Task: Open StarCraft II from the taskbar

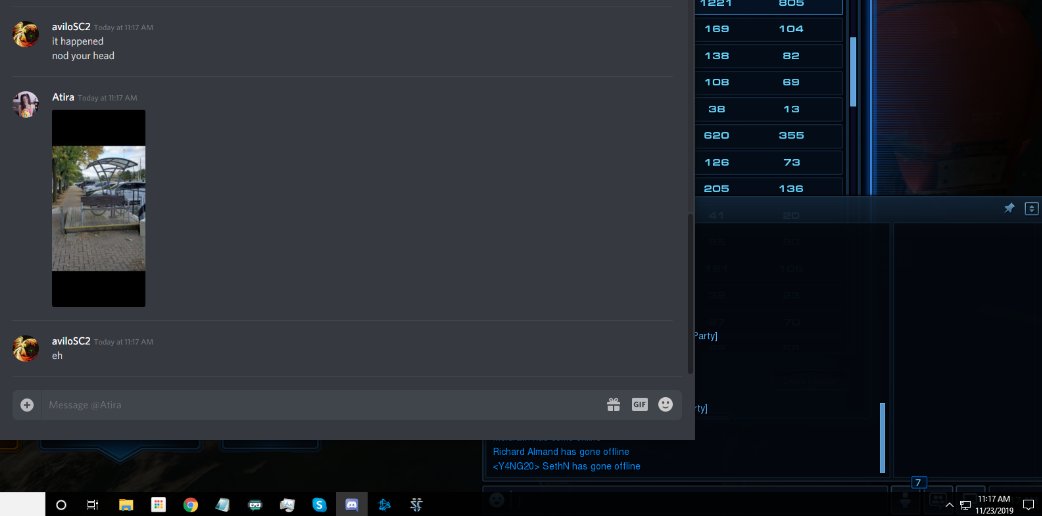Action: click(x=416, y=505)
